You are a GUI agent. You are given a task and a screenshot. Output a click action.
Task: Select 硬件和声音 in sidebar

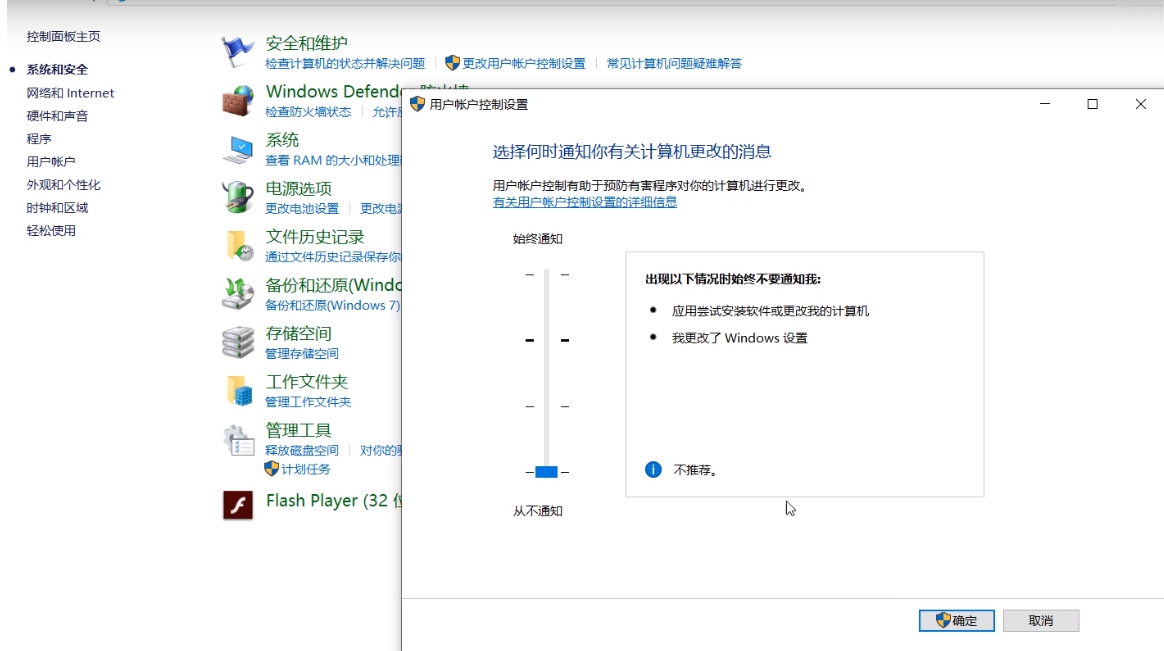point(57,116)
